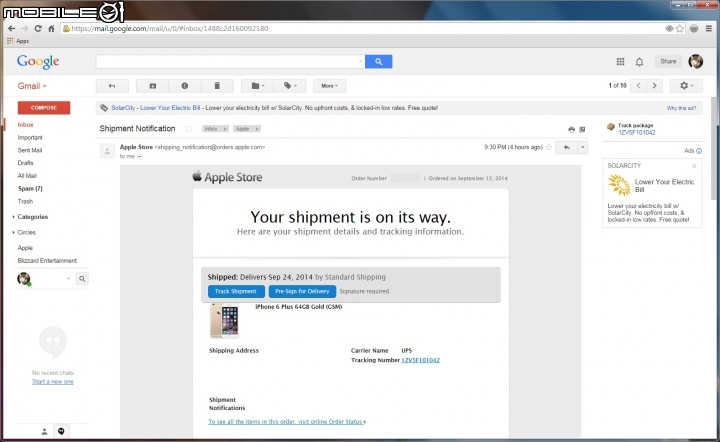Dismiss the SolarCity ad
The image size is (720, 442).
(694, 166)
